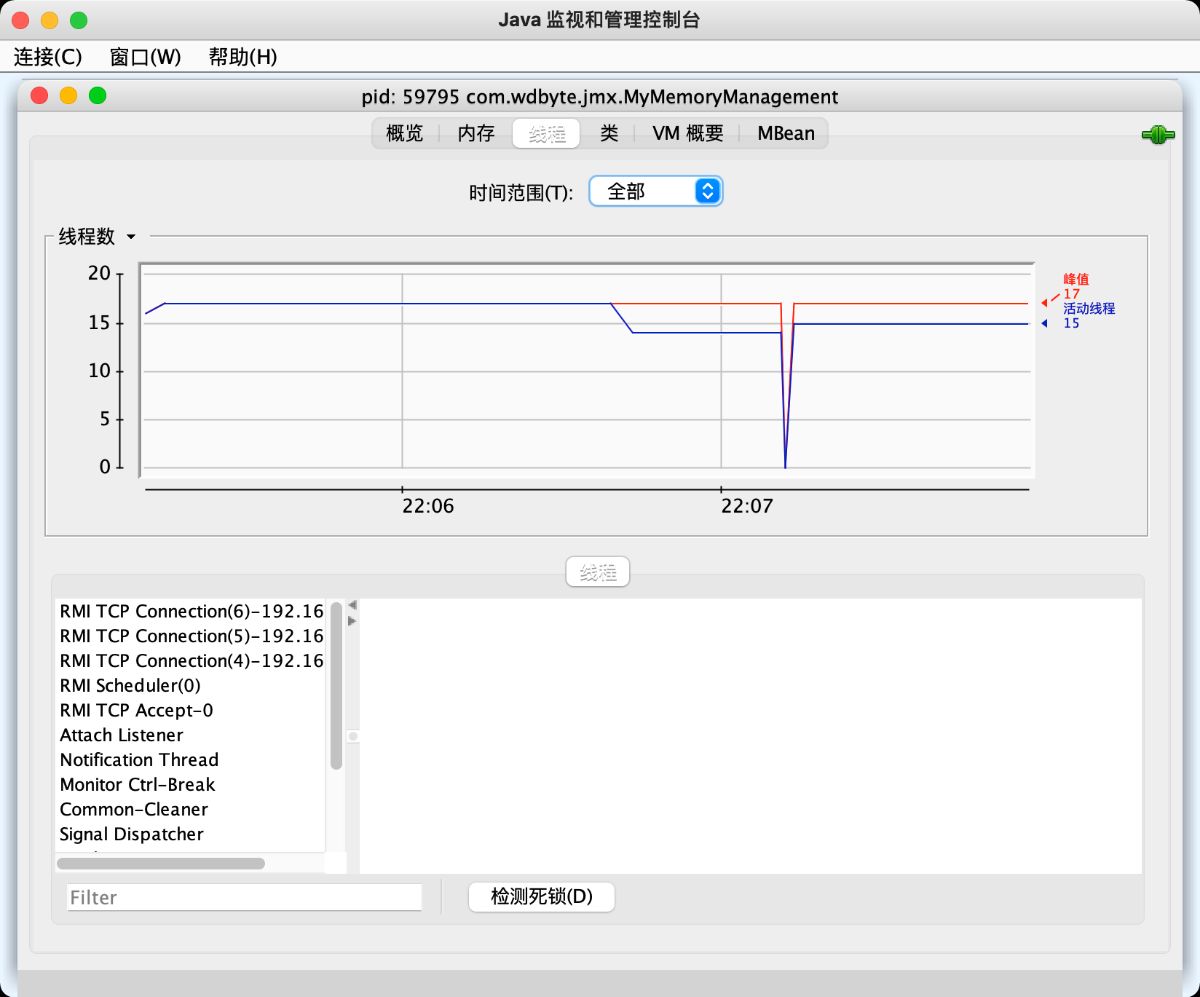The width and height of the screenshot is (1200, 997).
Task: Expand split pane with right arrow
Action: [352, 621]
